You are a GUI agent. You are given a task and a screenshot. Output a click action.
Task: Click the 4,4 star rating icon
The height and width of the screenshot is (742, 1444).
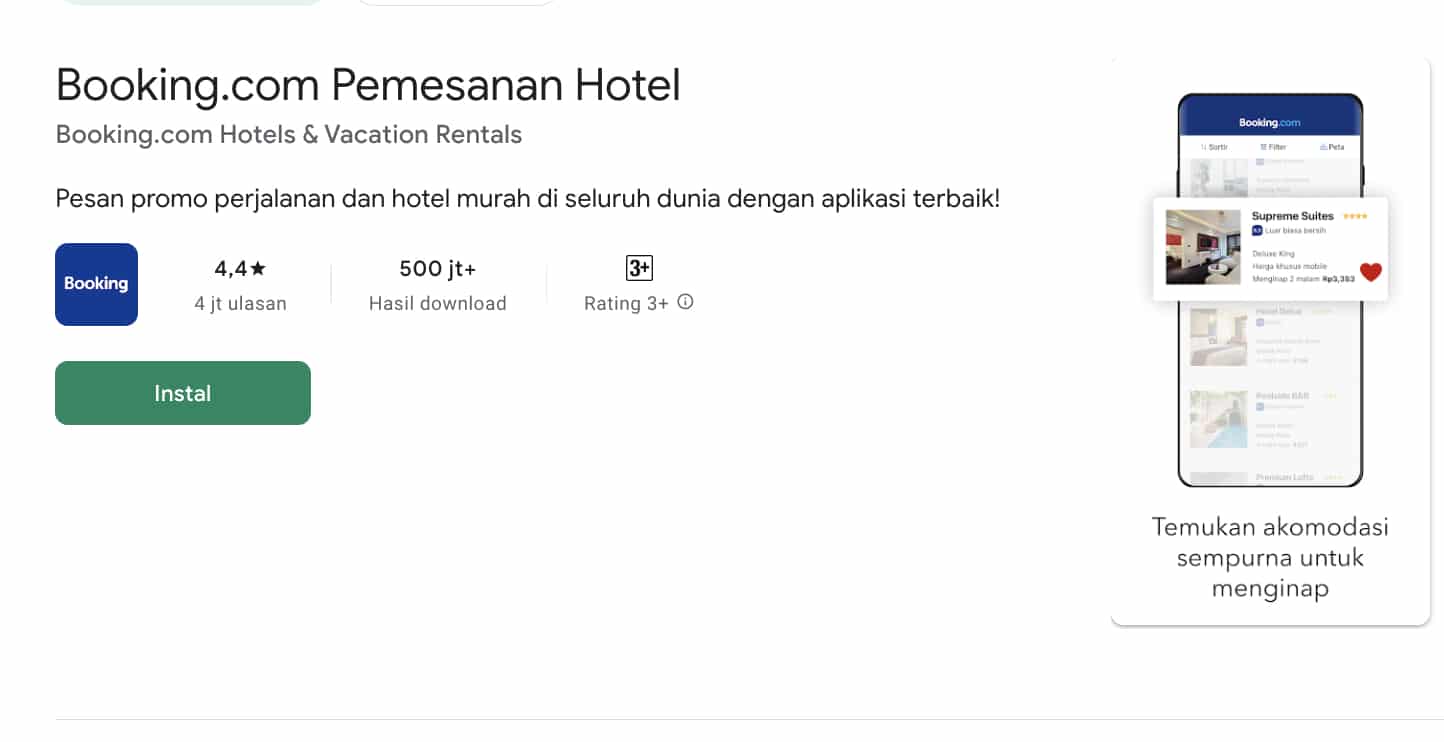(x=239, y=268)
